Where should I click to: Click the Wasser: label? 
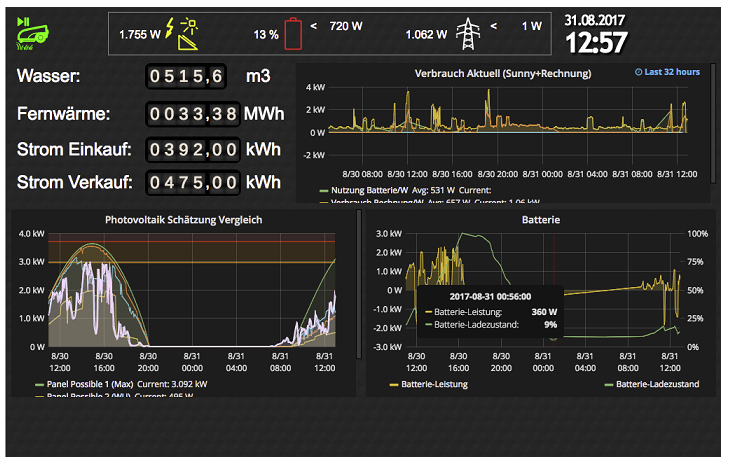click(x=48, y=76)
